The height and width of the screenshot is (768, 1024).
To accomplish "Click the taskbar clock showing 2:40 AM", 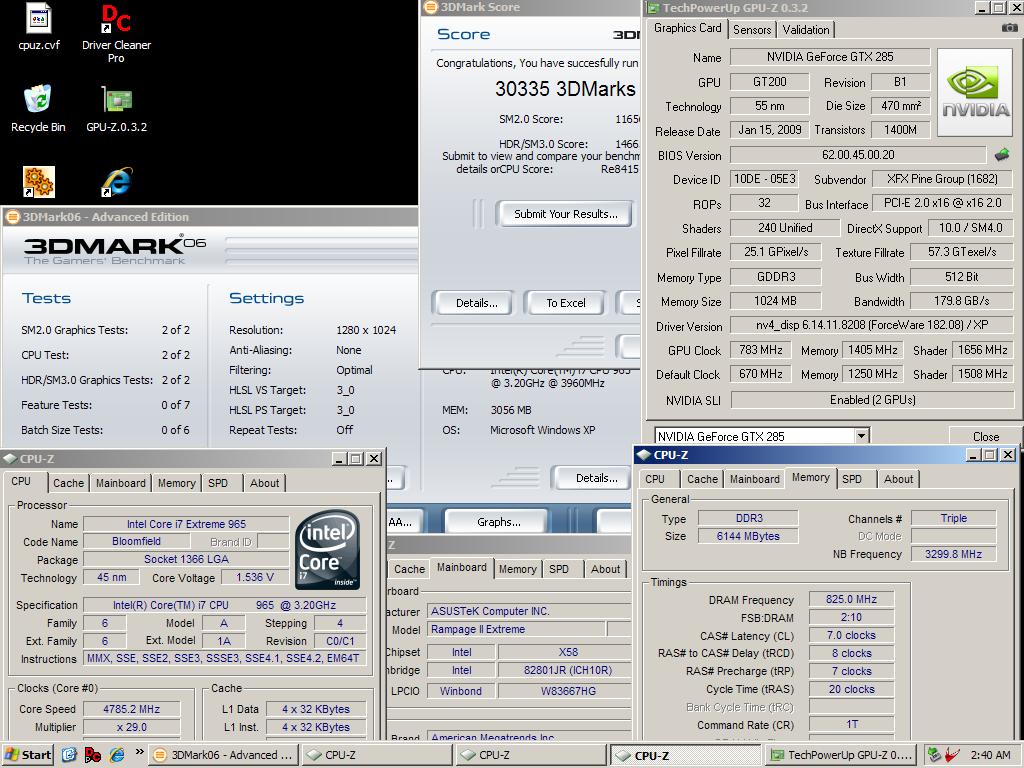I will [991, 755].
